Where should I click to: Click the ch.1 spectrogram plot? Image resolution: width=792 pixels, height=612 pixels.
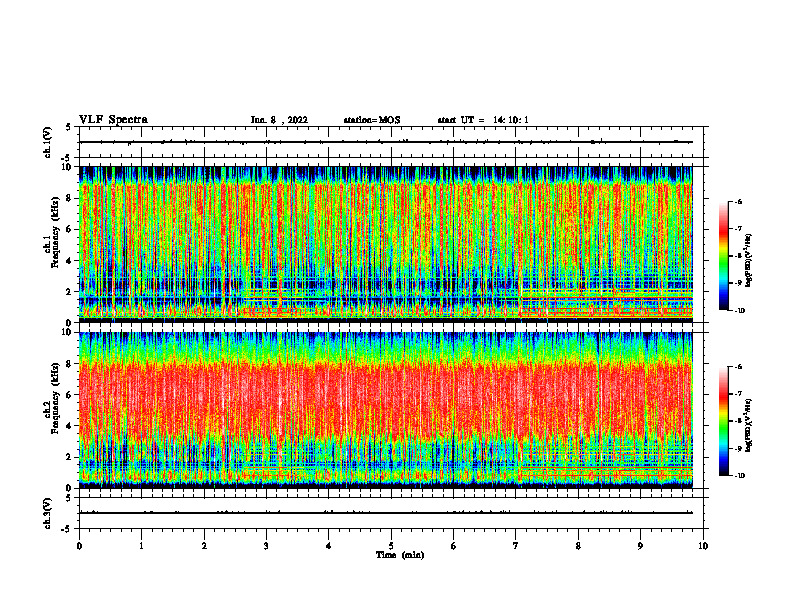[386, 244]
